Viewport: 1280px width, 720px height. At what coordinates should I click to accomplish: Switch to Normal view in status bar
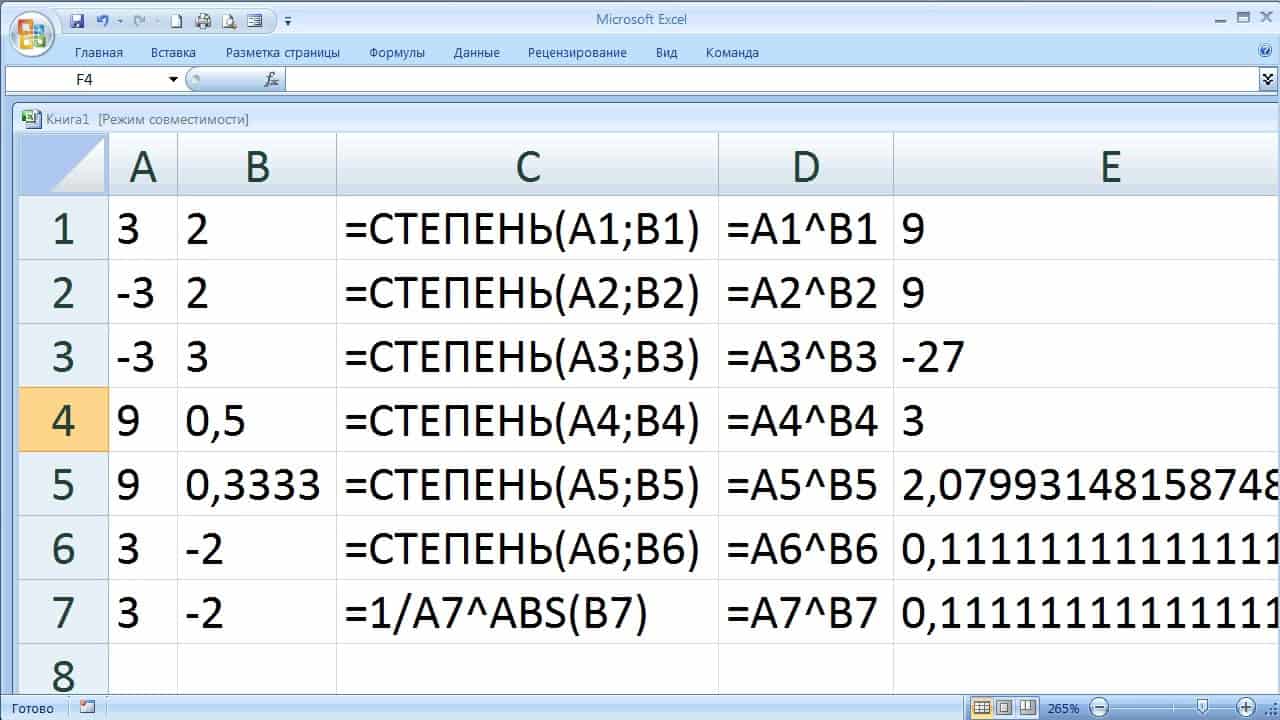(x=981, y=708)
